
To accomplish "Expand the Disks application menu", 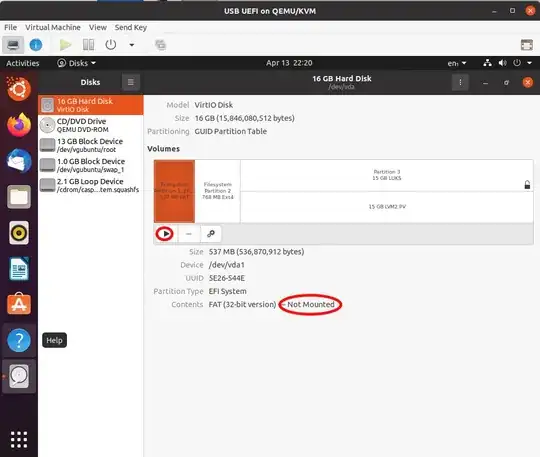I will [76, 63].
